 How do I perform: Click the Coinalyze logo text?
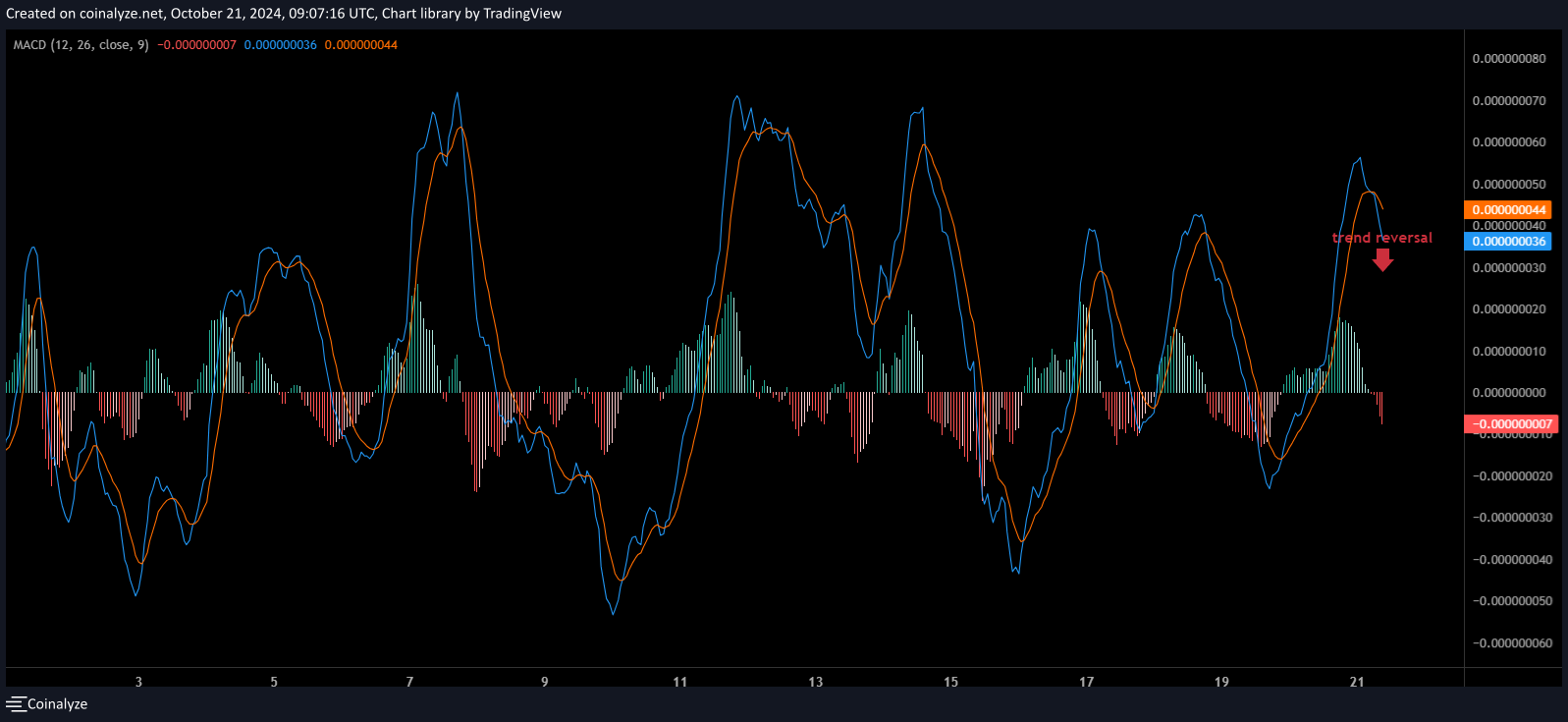pos(57,704)
